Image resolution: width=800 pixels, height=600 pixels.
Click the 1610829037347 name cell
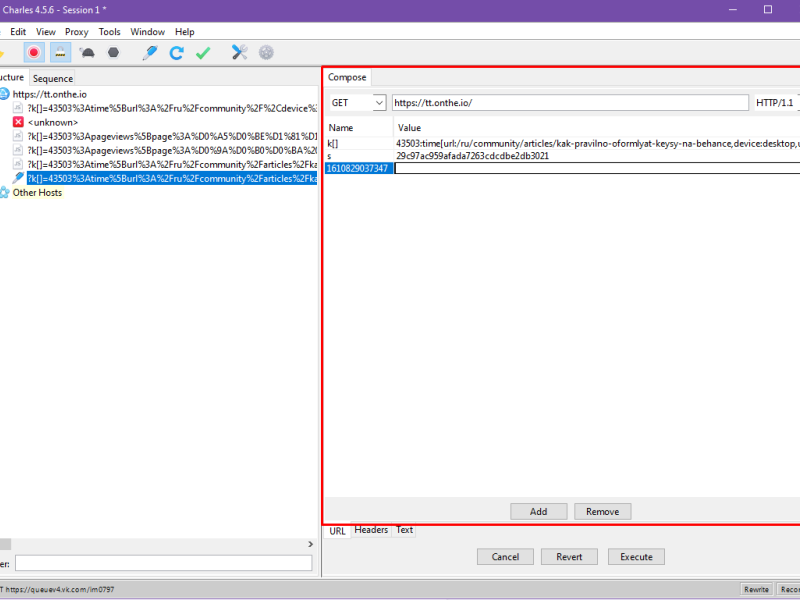(x=359, y=168)
